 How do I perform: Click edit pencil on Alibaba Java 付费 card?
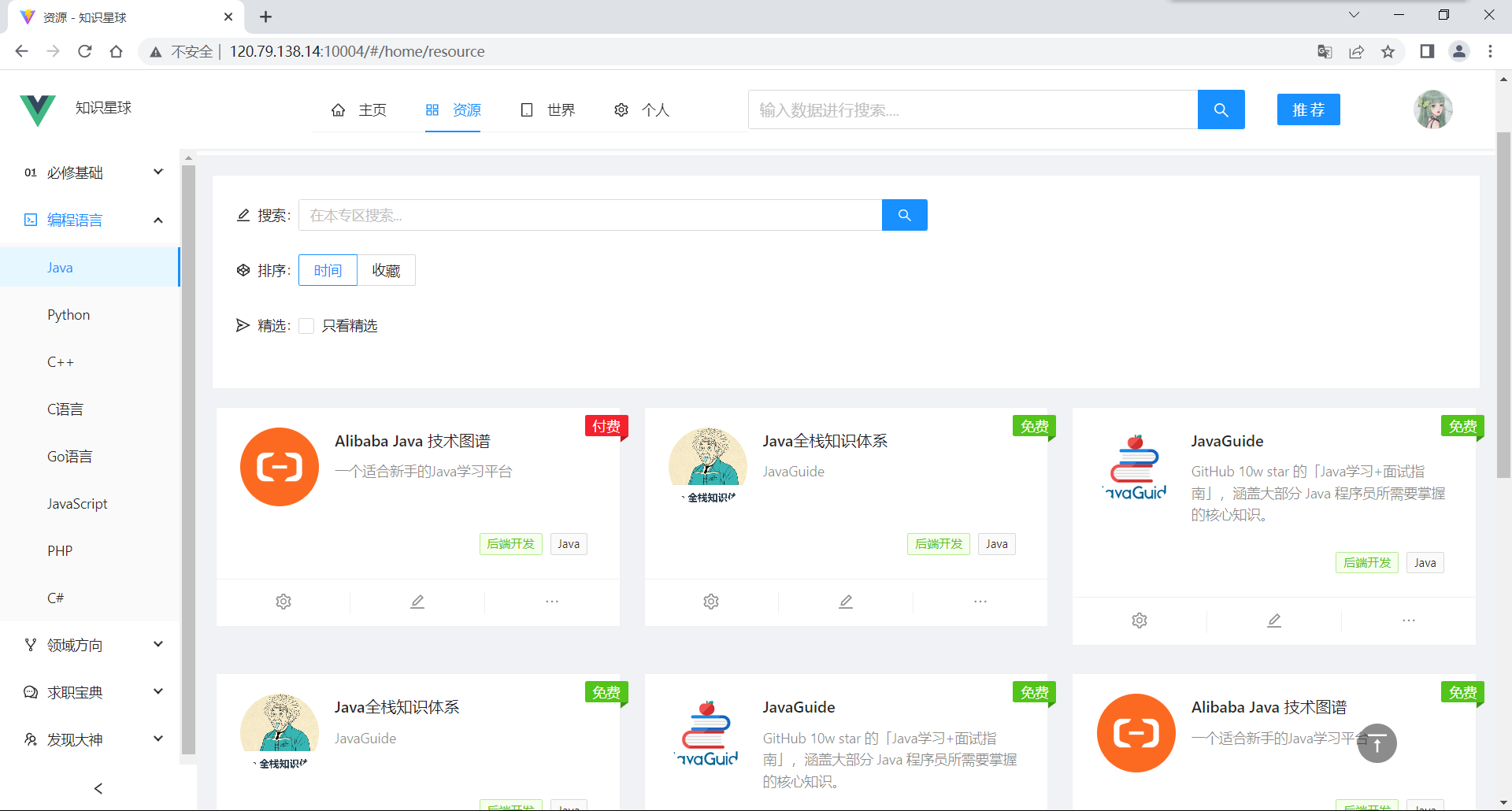[x=417, y=602]
